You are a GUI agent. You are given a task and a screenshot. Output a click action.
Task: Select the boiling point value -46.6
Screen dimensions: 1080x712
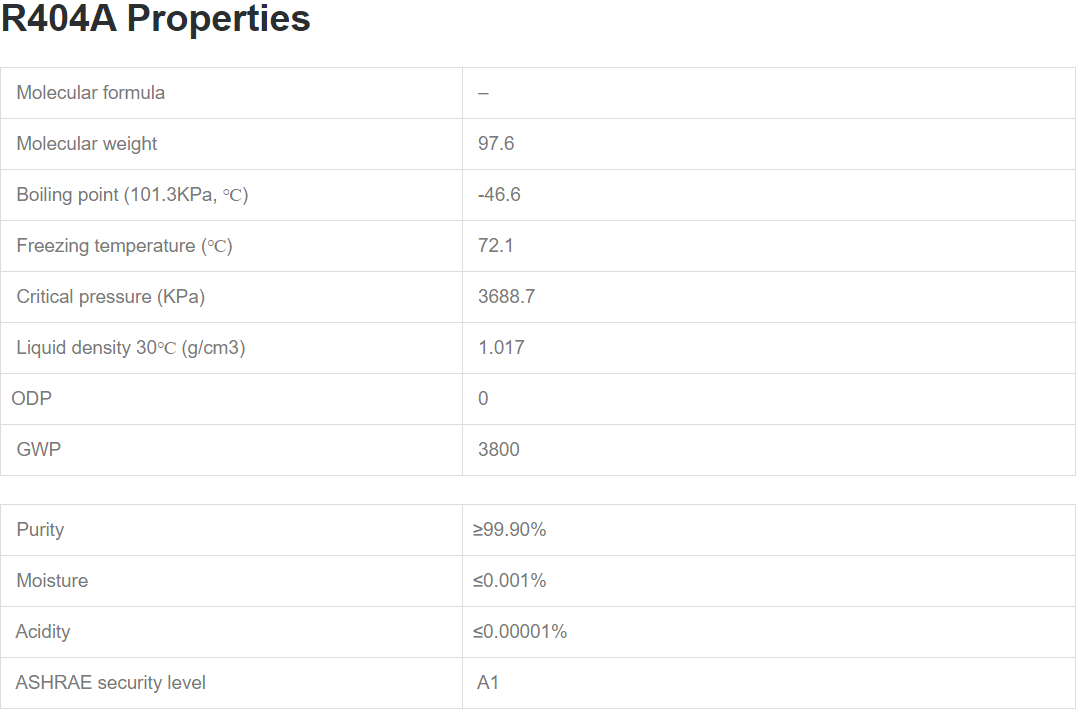[x=499, y=195]
